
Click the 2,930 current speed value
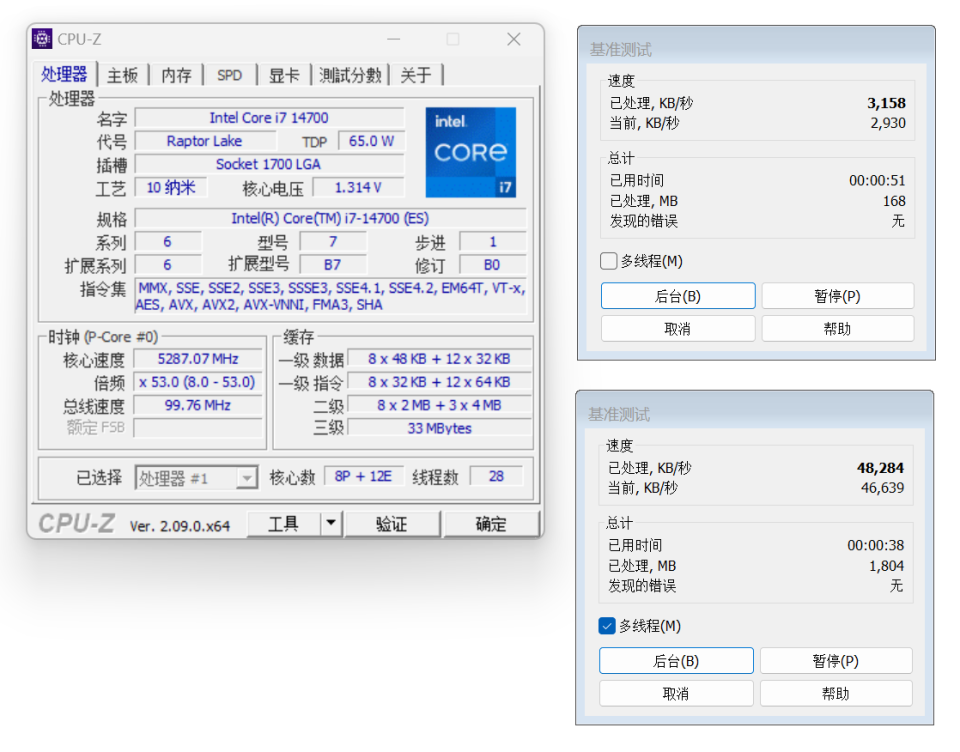click(x=888, y=123)
